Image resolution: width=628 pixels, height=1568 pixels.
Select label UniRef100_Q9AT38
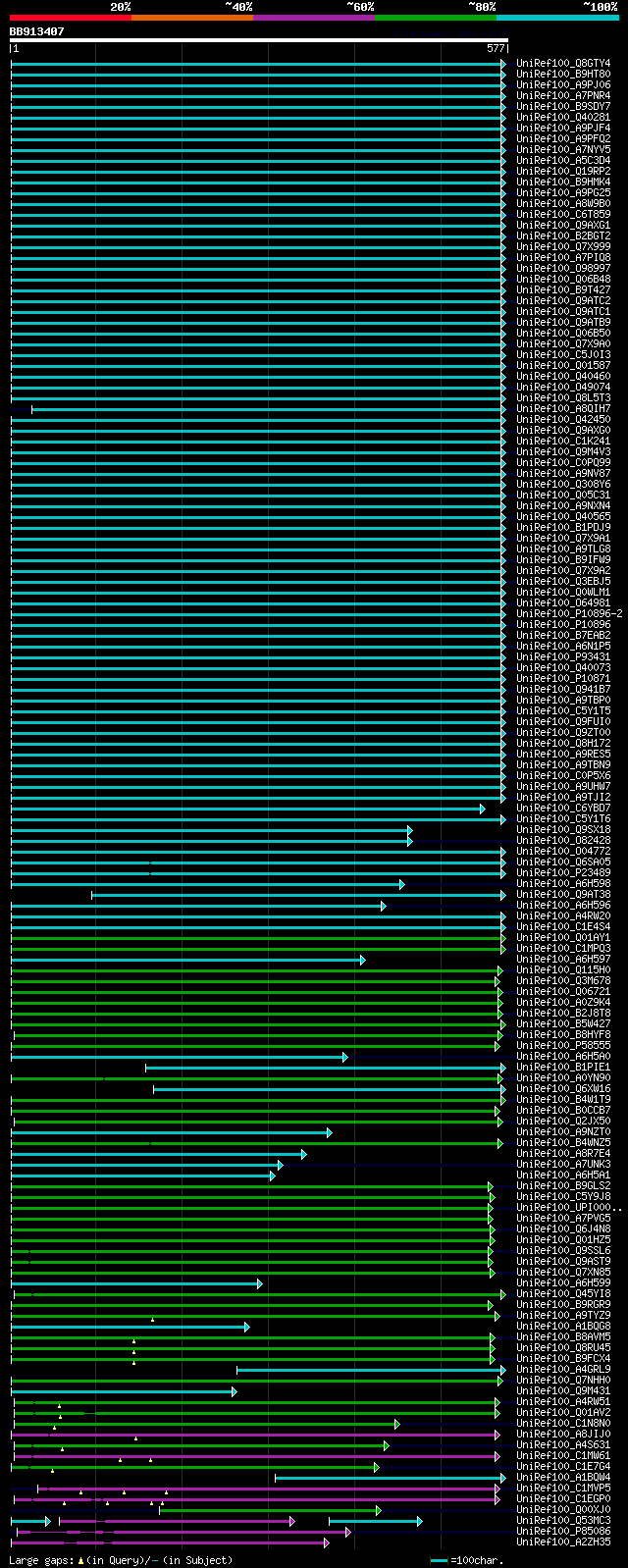(563, 894)
